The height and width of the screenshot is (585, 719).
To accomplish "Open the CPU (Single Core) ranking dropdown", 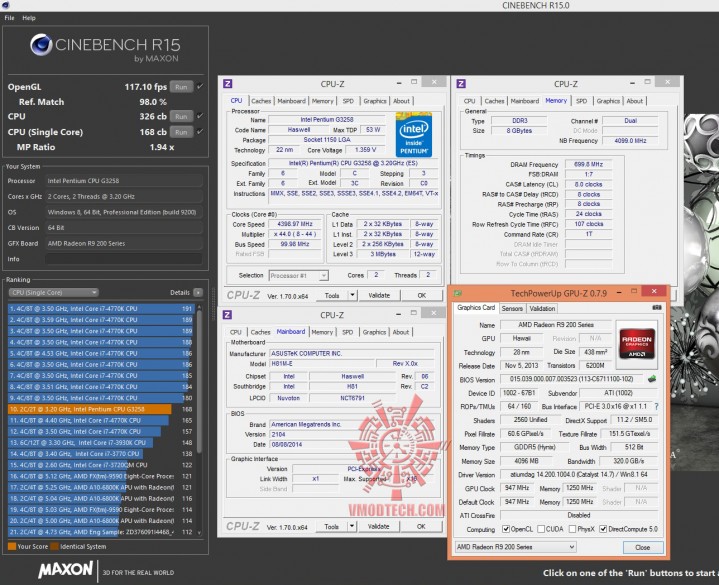I will pyautogui.click(x=54, y=292).
